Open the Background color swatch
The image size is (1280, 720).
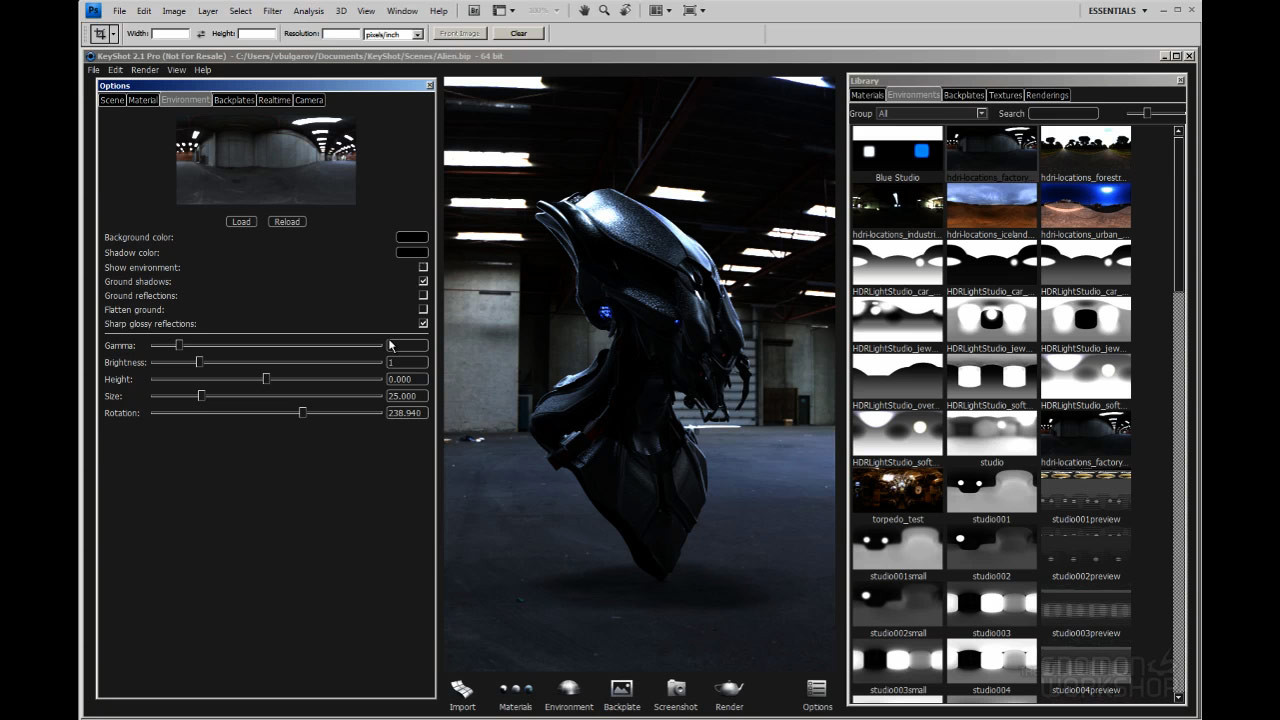click(412, 237)
